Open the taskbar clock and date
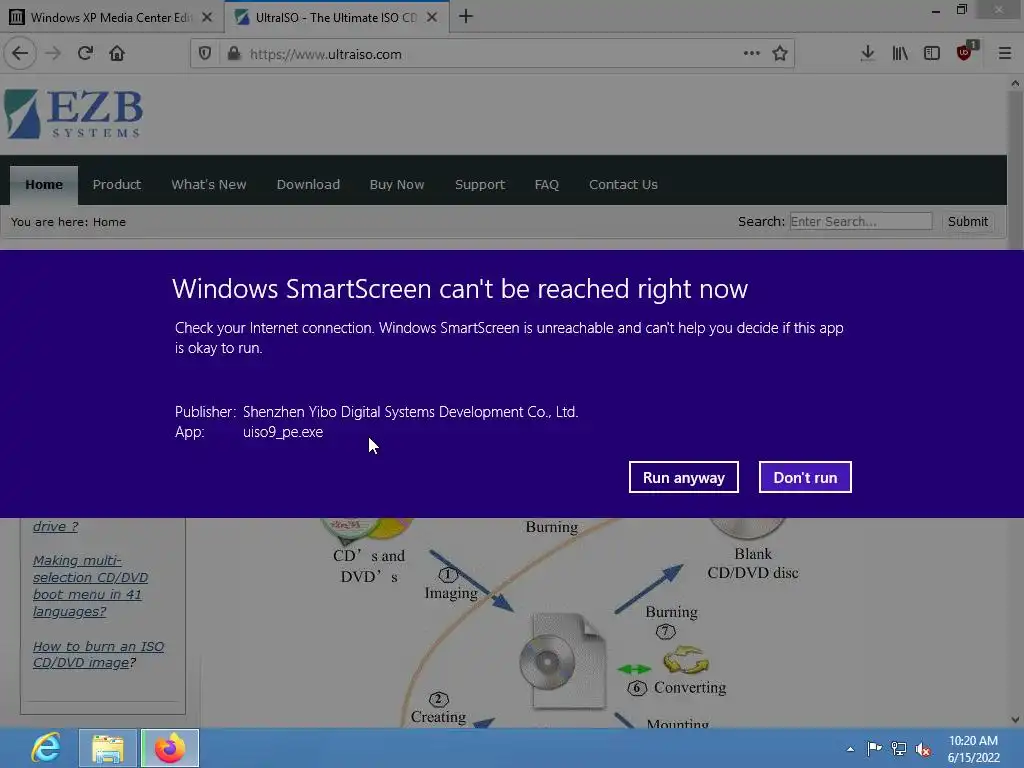 click(x=973, y=748)
